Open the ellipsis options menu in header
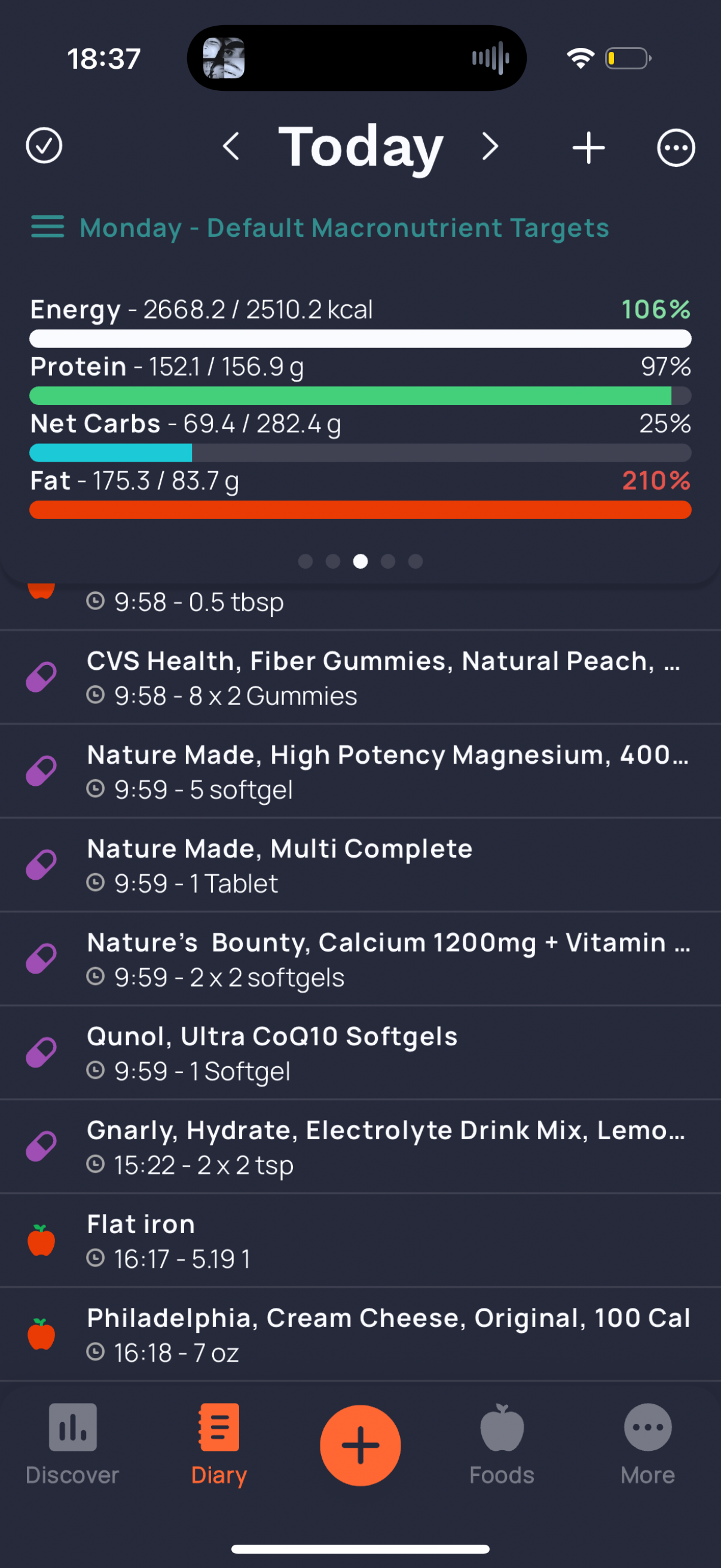Screen dimensions: 721x1568 click(x=676, y=147)
